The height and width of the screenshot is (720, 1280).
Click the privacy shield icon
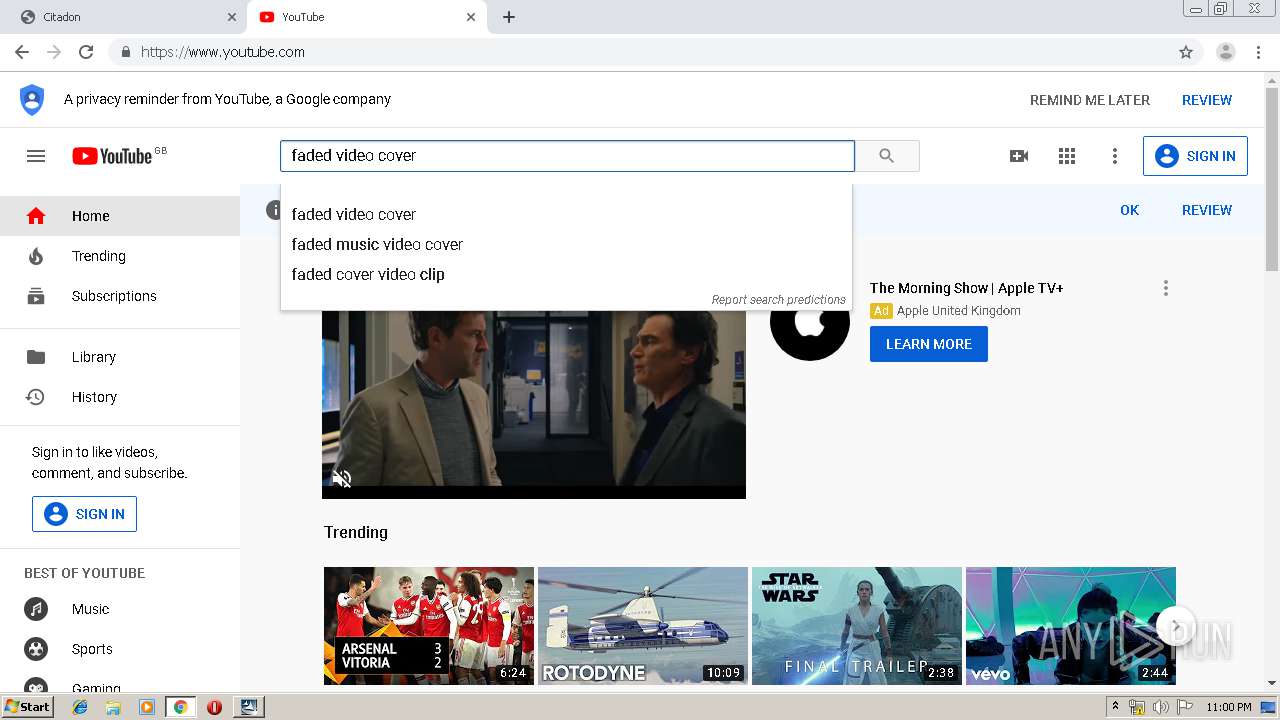[x=32, y=100]
